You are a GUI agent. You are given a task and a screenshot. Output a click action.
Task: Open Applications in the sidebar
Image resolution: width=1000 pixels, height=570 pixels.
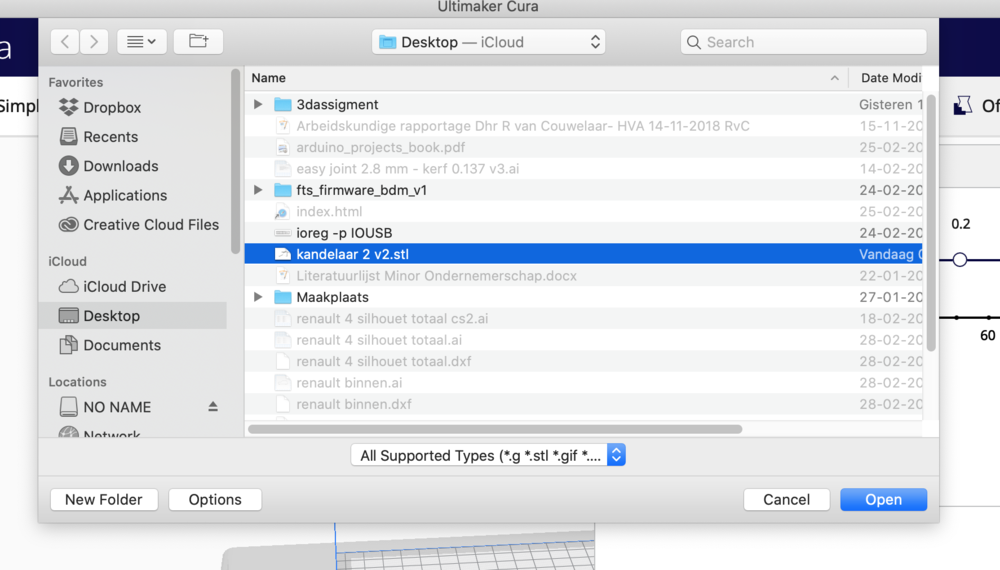(113, 195)
